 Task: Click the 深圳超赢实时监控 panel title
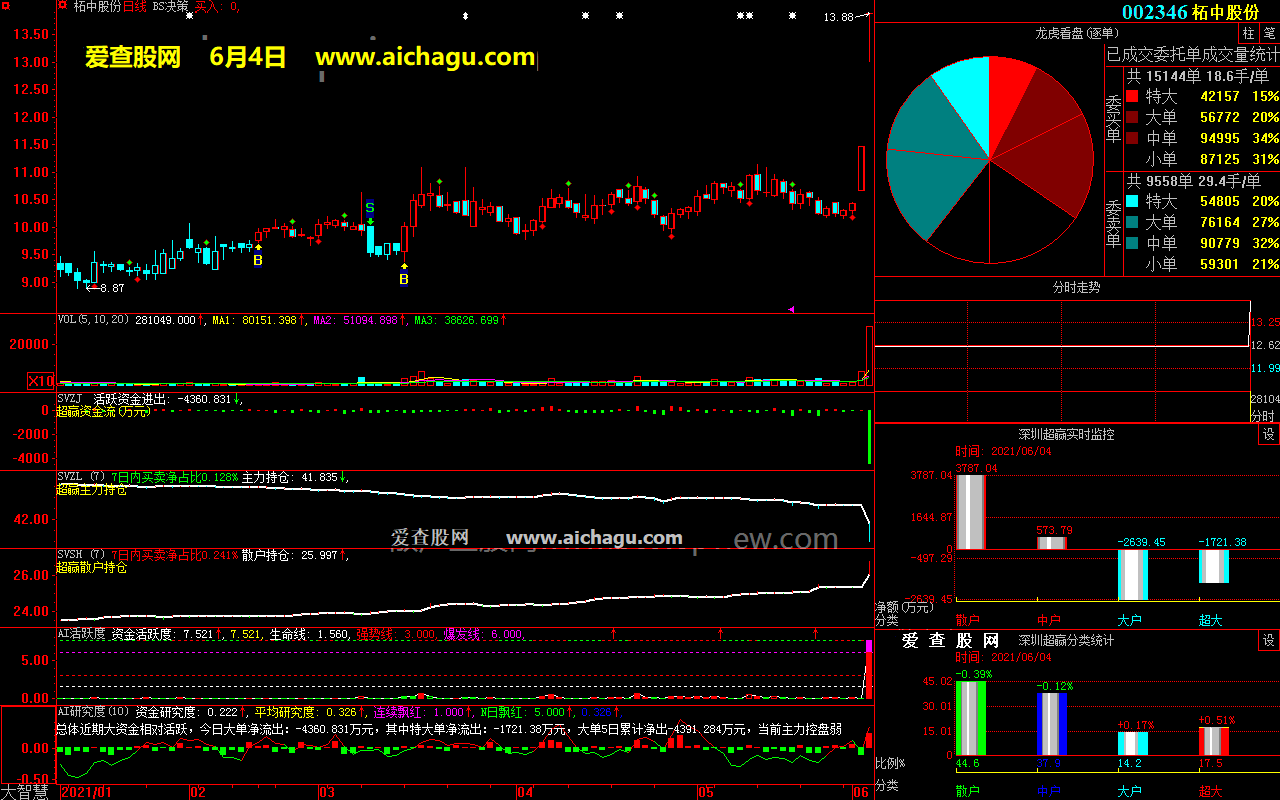coord(1066,435)
